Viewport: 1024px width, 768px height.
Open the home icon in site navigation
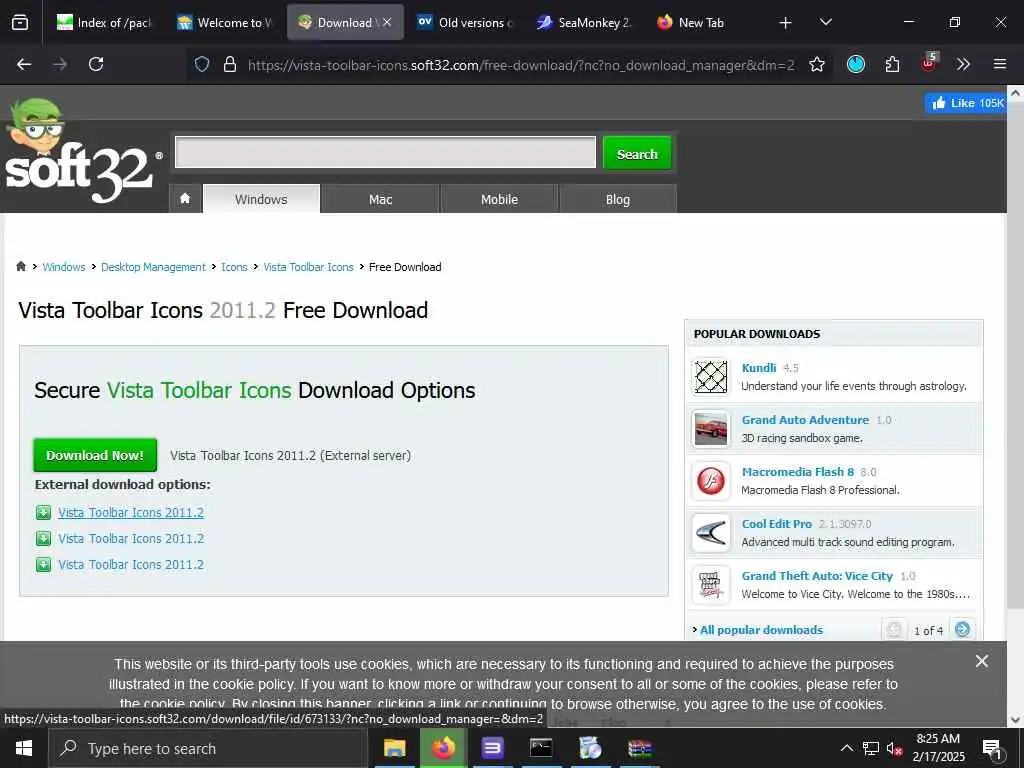185,199
